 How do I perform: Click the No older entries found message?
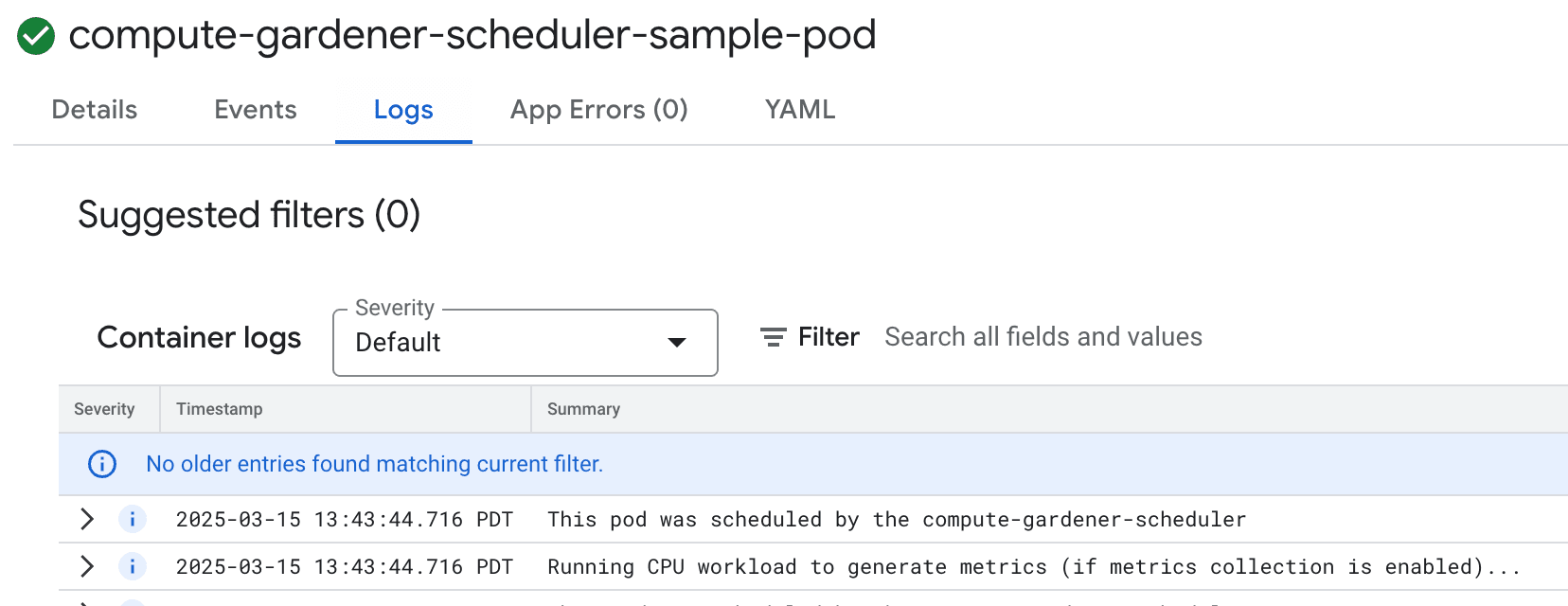[374, 464]
